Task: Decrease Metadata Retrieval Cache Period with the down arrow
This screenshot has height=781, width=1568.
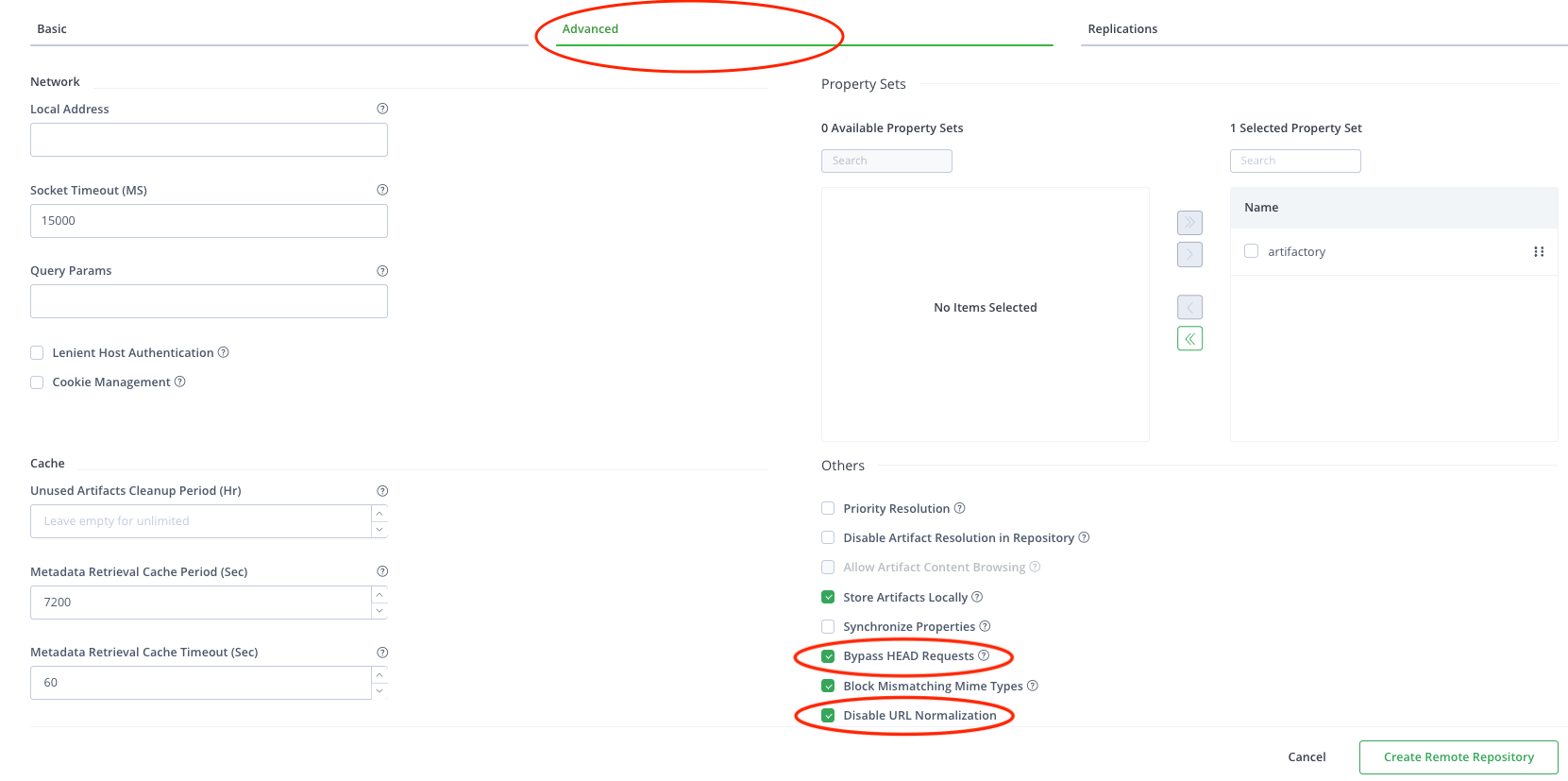Action: (x=379, y=611)
